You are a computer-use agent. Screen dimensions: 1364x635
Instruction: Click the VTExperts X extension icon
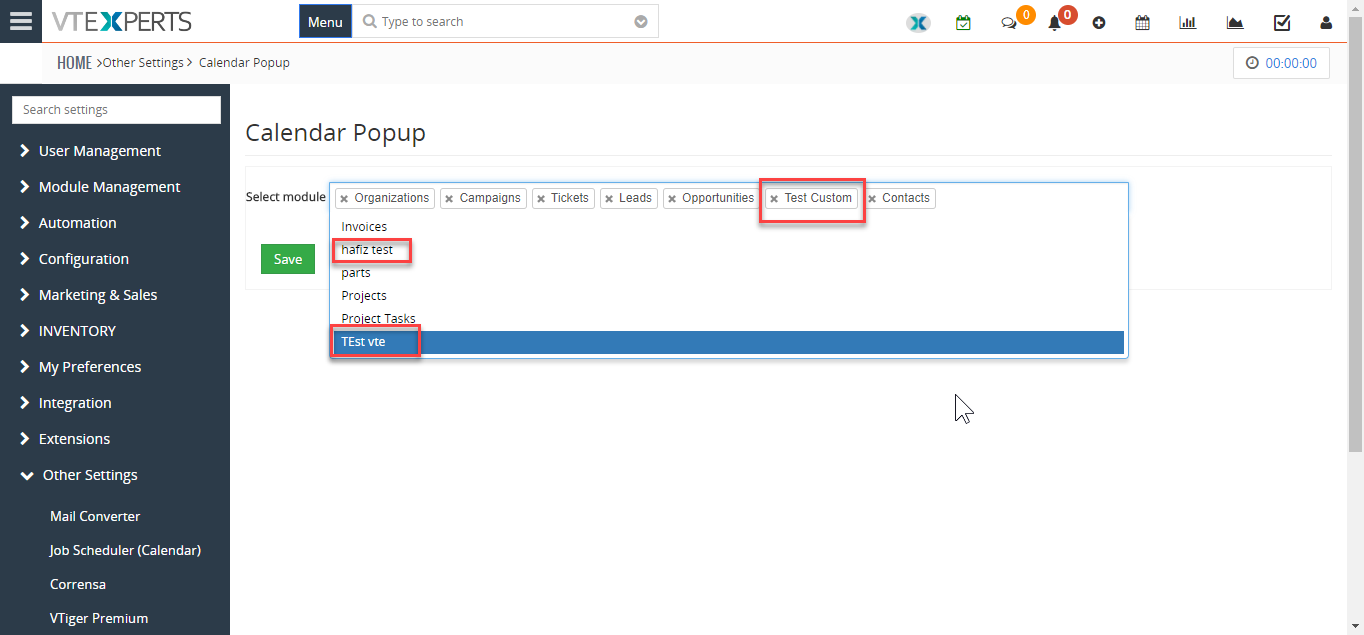[918, 22]
